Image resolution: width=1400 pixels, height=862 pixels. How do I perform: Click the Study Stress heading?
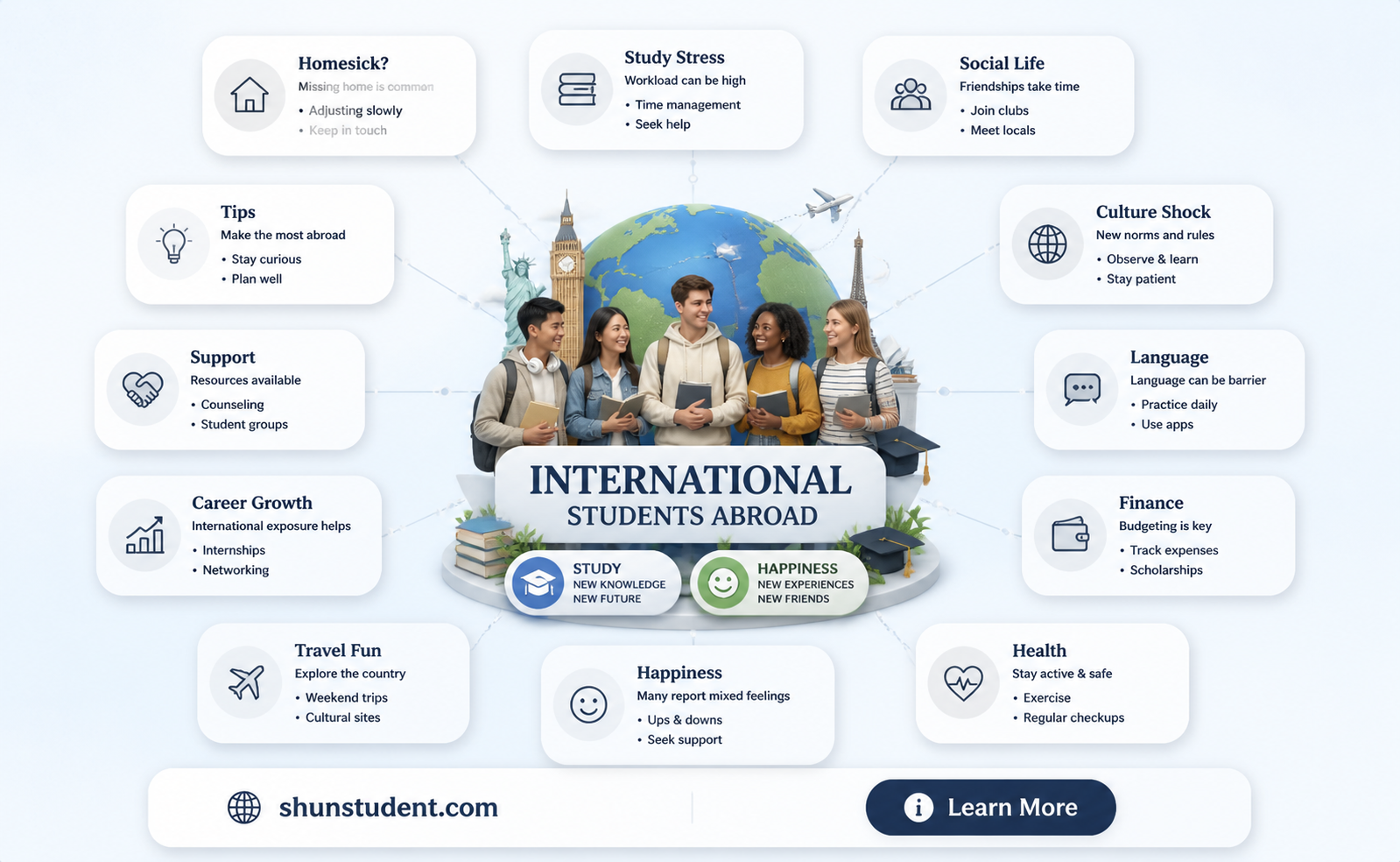click(674, 57)
